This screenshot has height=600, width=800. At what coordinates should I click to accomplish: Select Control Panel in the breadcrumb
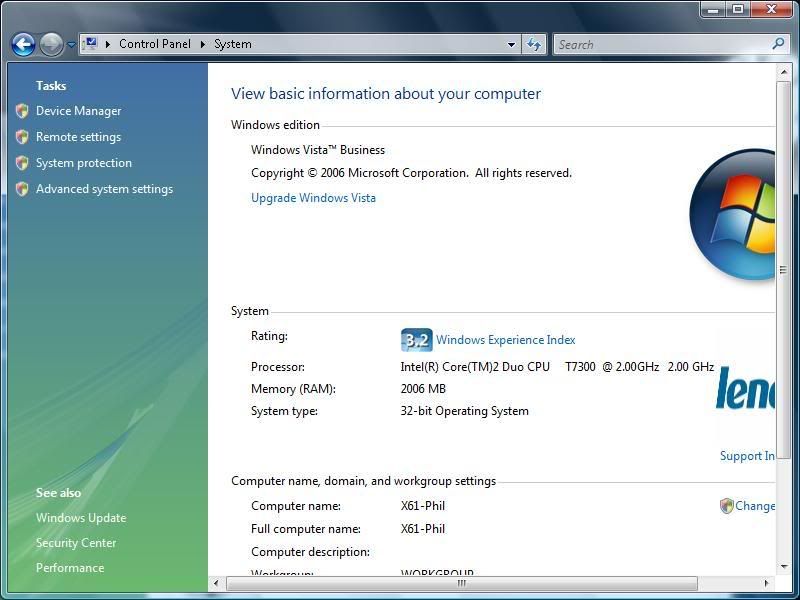click(155, 44)
